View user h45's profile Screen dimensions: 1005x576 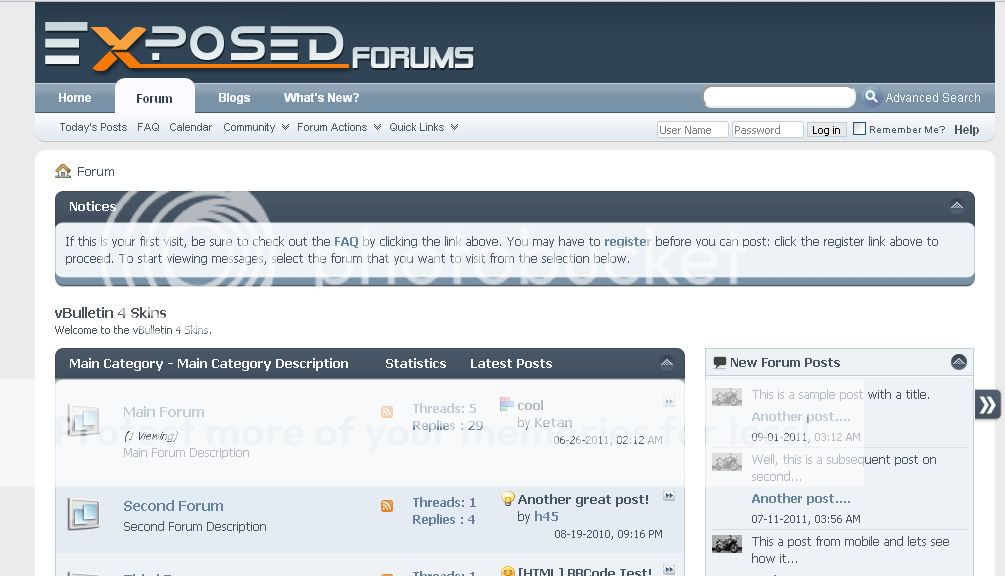(546, 516)
